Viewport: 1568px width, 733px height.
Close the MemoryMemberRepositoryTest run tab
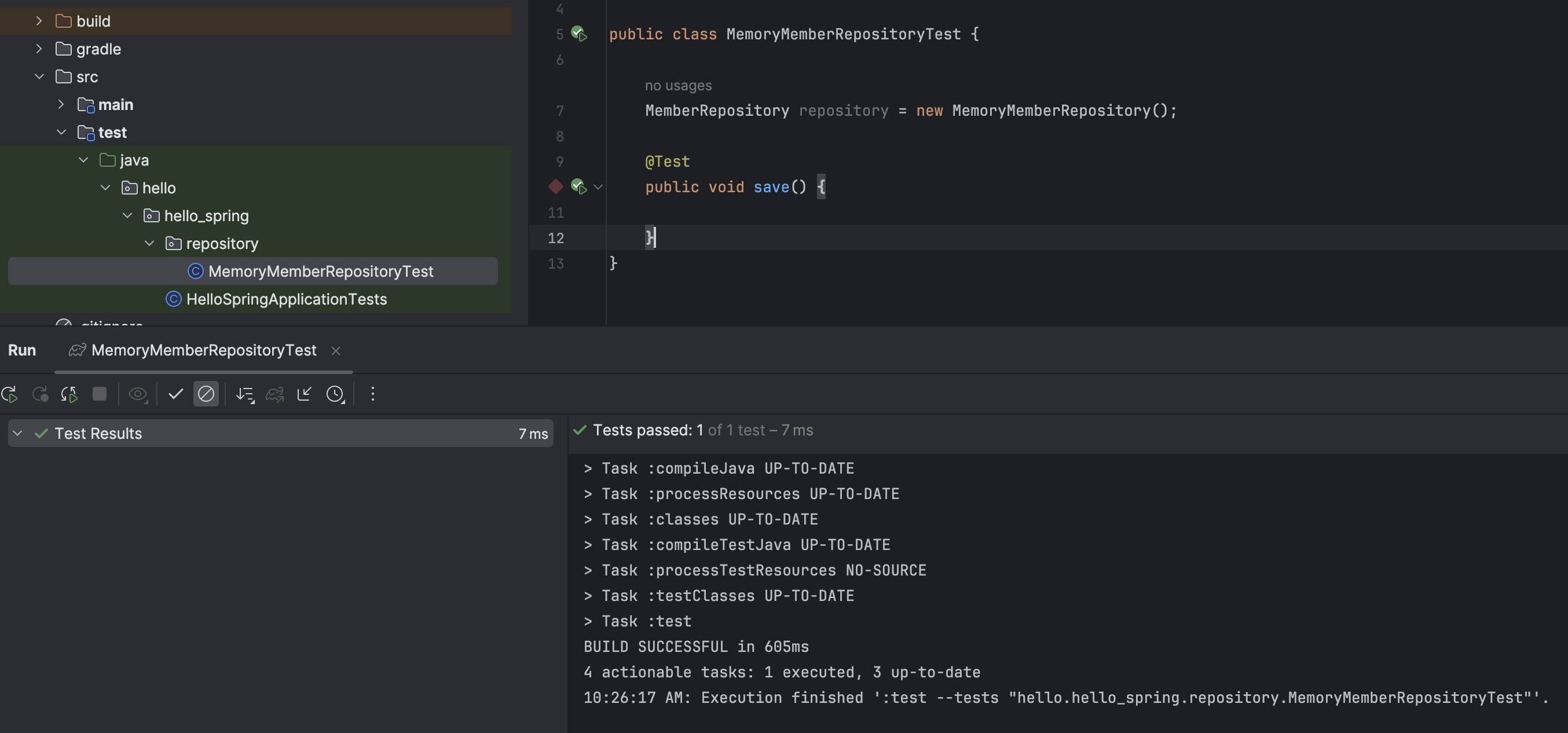(335, 351)
